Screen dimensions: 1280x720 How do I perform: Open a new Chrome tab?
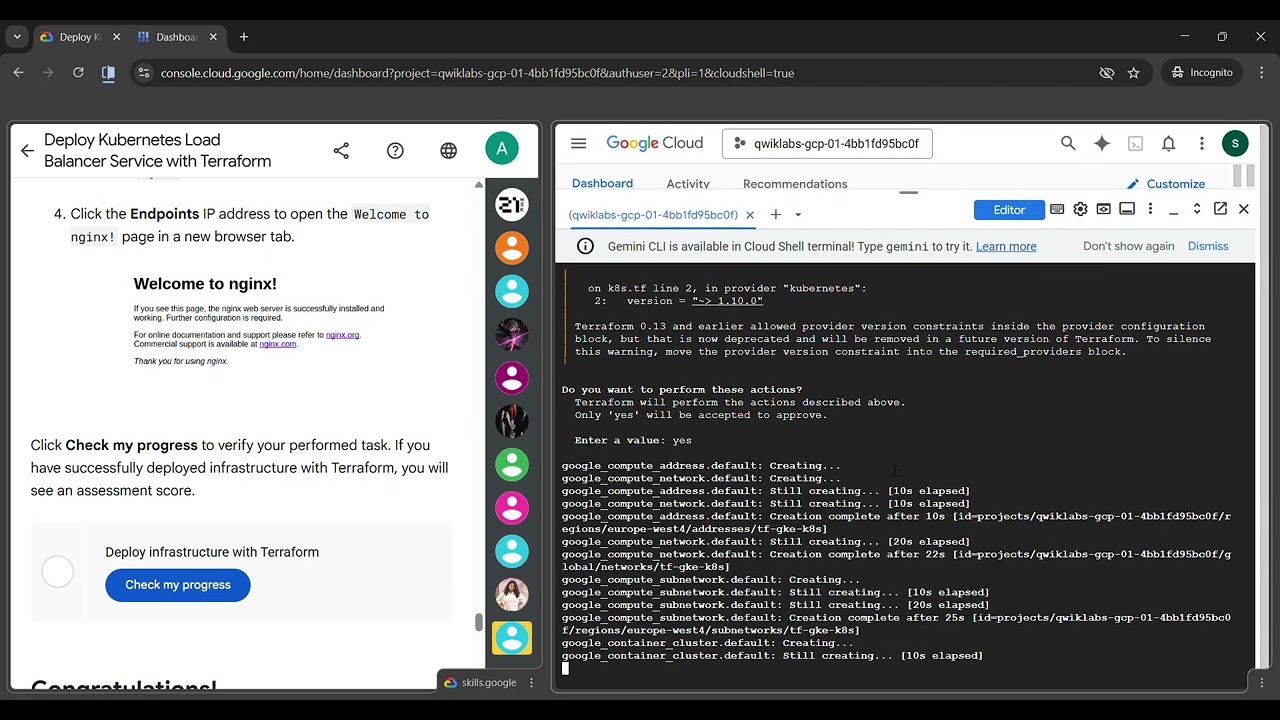pyautogui.click(x=244, y=37)
